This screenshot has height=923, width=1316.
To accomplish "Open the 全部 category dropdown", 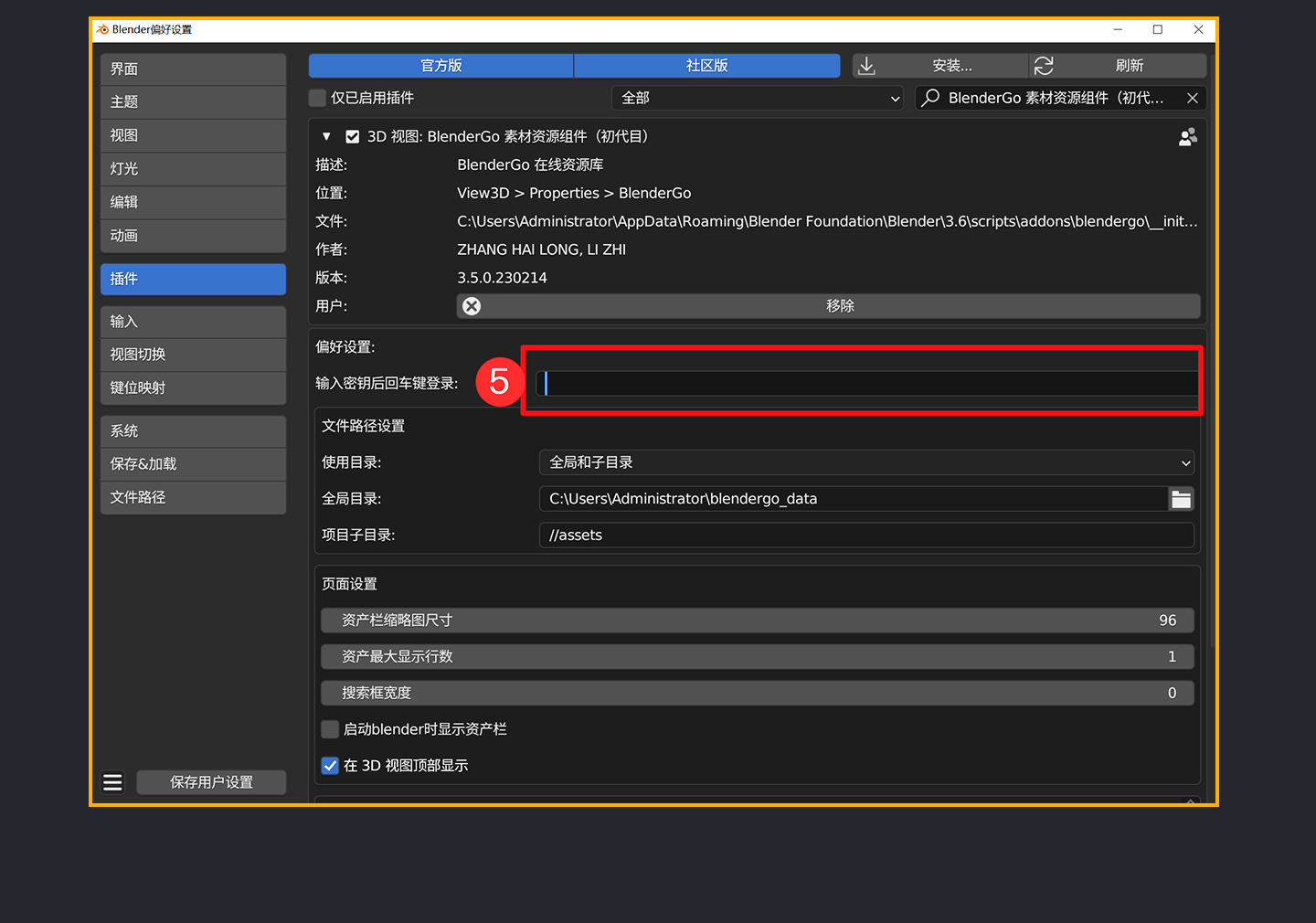I will tap(758, 98).
